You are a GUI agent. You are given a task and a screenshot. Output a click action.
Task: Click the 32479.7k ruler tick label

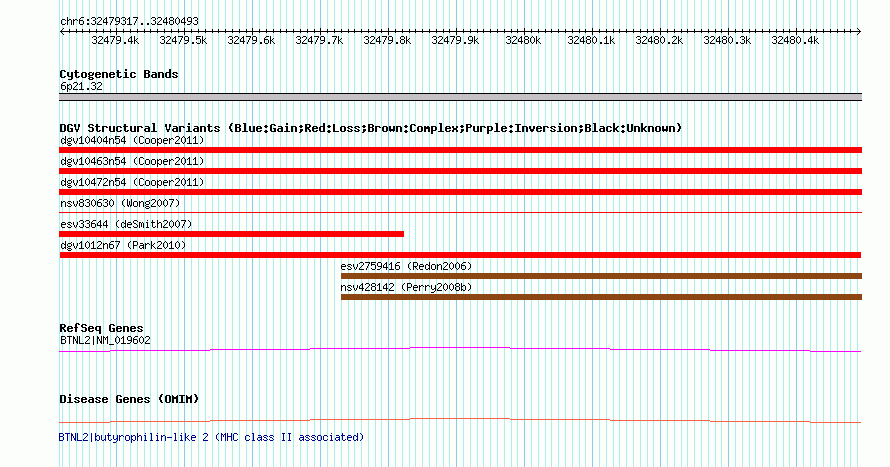pos(319,40)
